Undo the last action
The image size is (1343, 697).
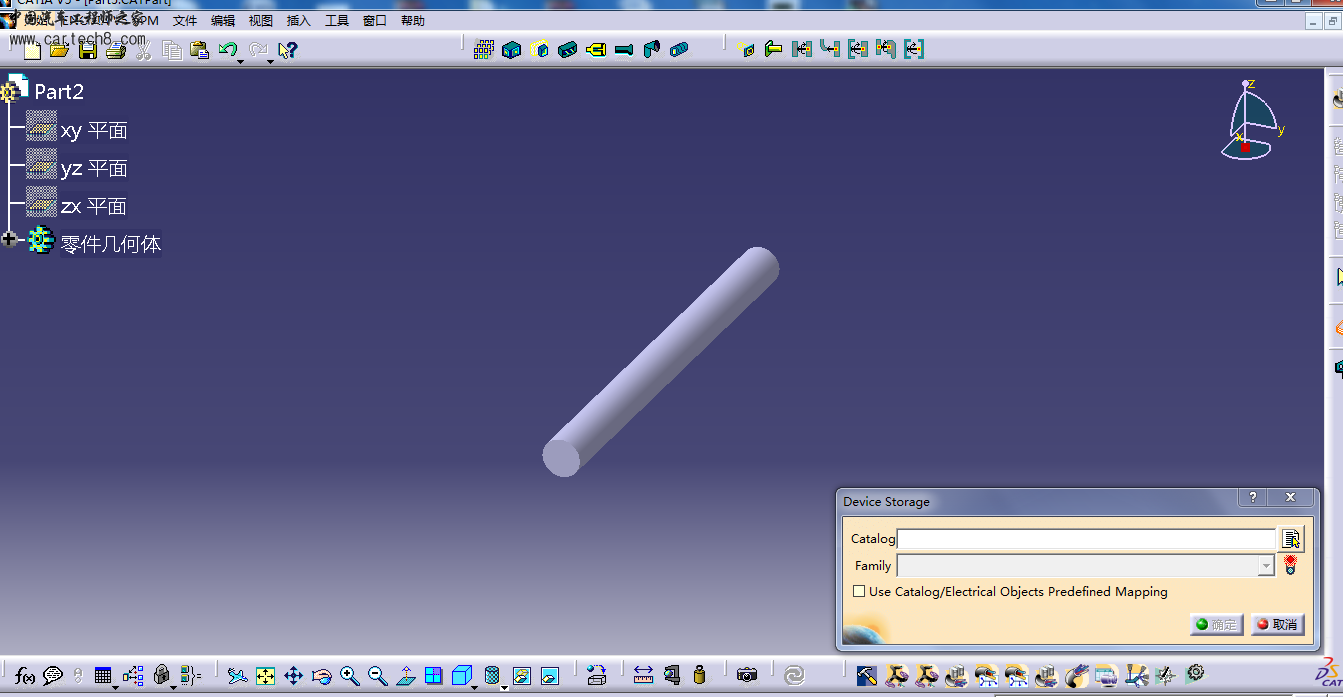point(227,49)
